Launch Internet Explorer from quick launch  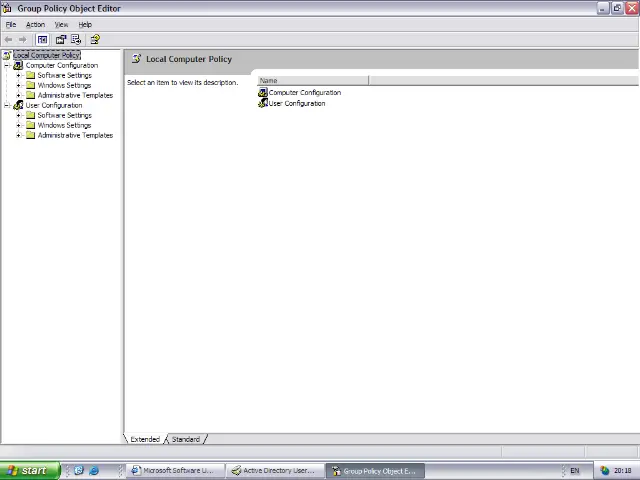93,471
